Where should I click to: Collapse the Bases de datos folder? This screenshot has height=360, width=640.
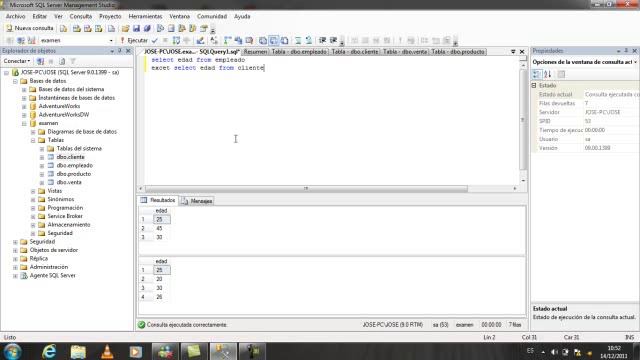coord(16,81)
